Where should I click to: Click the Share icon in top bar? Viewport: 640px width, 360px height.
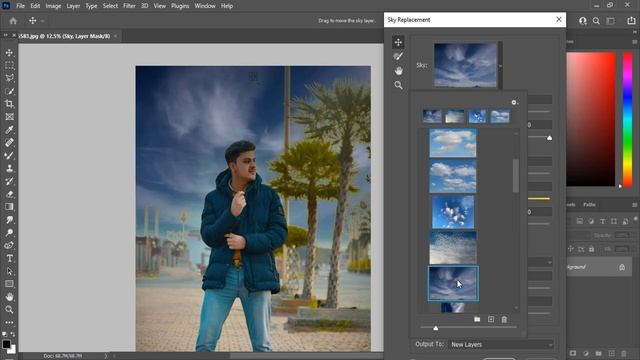coord(631,21)
